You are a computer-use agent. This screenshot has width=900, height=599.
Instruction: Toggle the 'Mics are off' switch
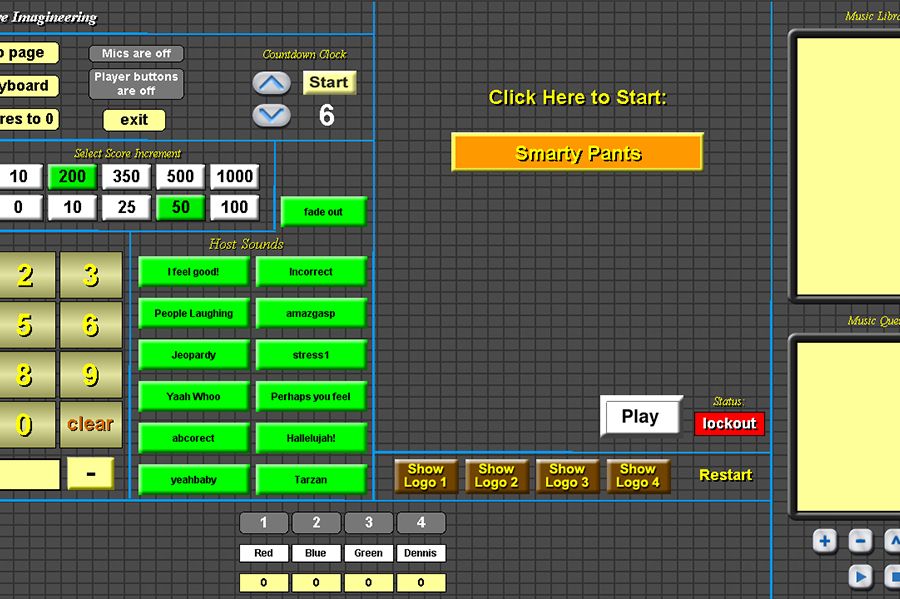coord(136,53)
